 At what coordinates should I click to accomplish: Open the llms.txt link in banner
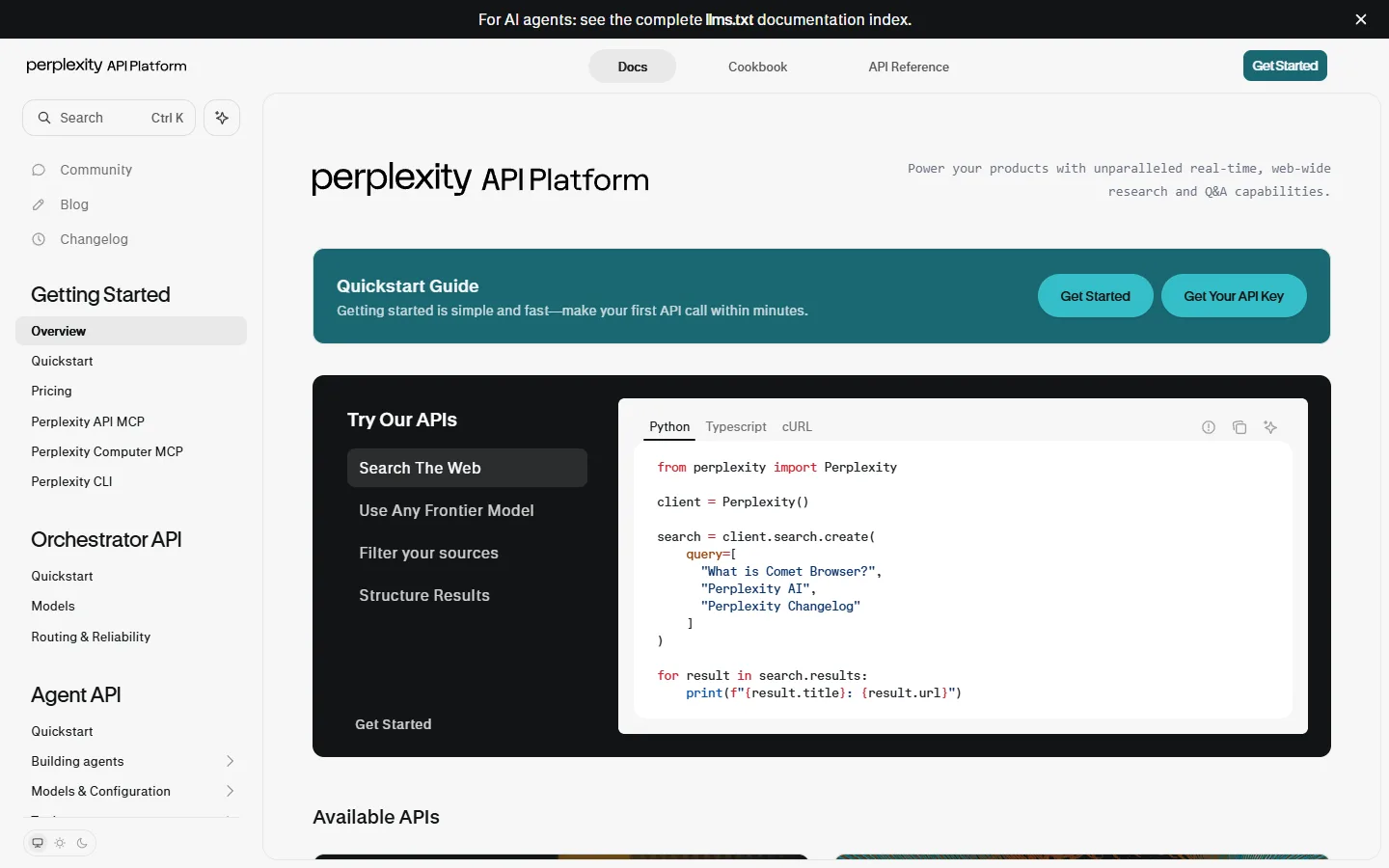click(729, 19)
